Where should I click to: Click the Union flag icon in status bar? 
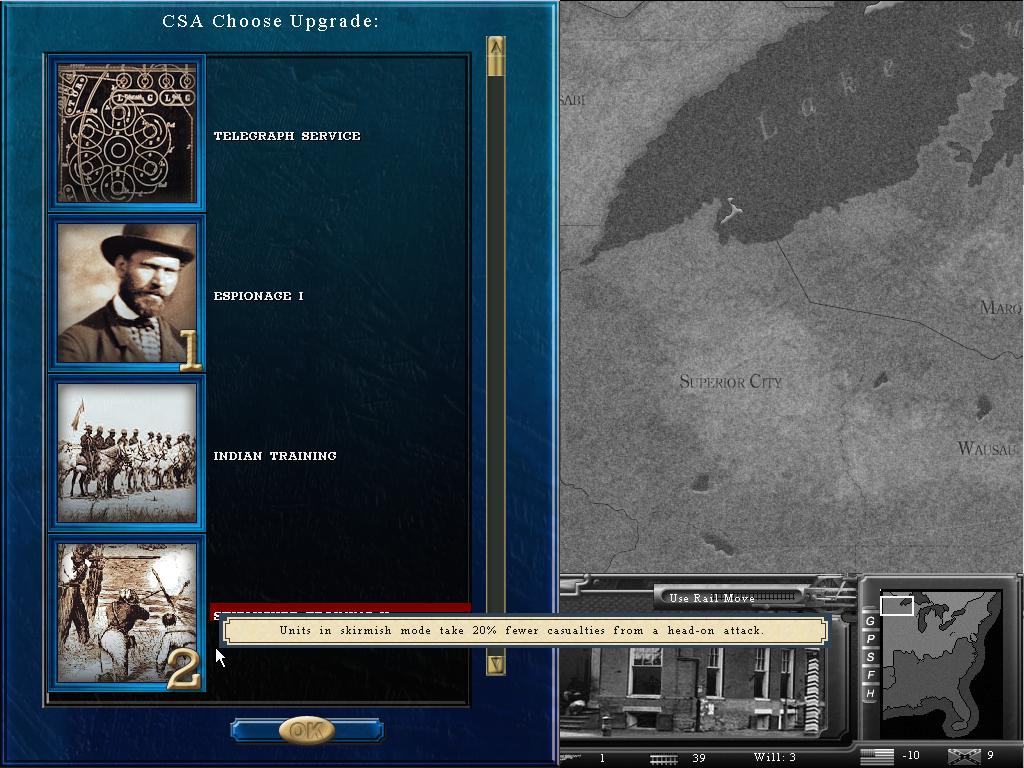point(876,756)
